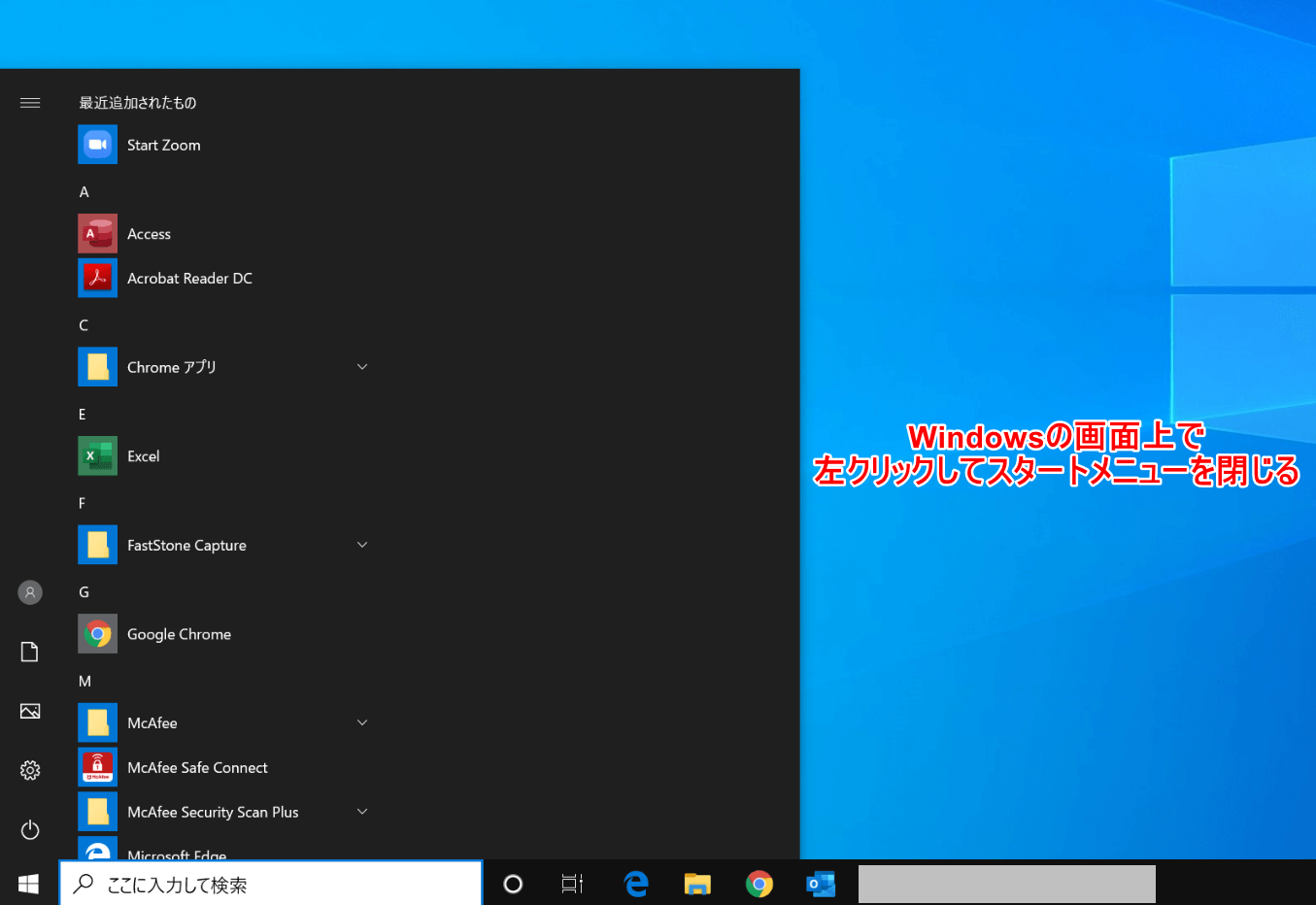Click the FastStone Capture folder icon
This screenshot has height=905, width=1316.
point(97,545)
